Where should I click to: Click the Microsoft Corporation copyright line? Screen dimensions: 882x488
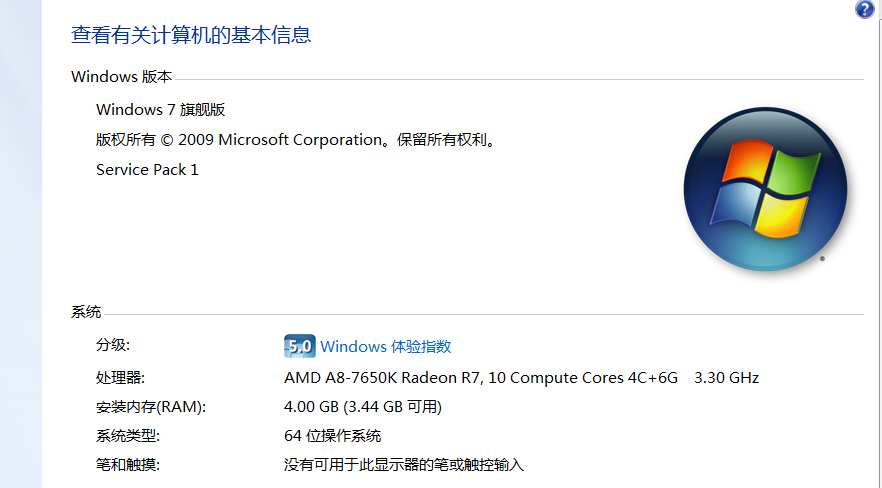pyautogui.click(x=296, y=140)
